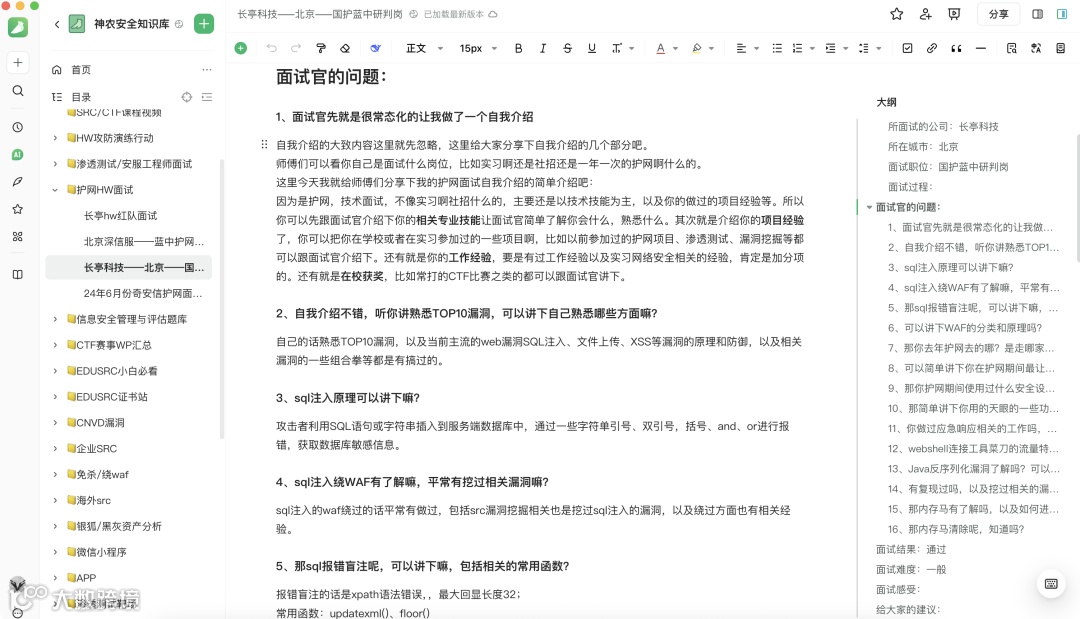The image size is (1080, 619).
Task: Apply the highlight marker color
Action: tap(696, 48)
